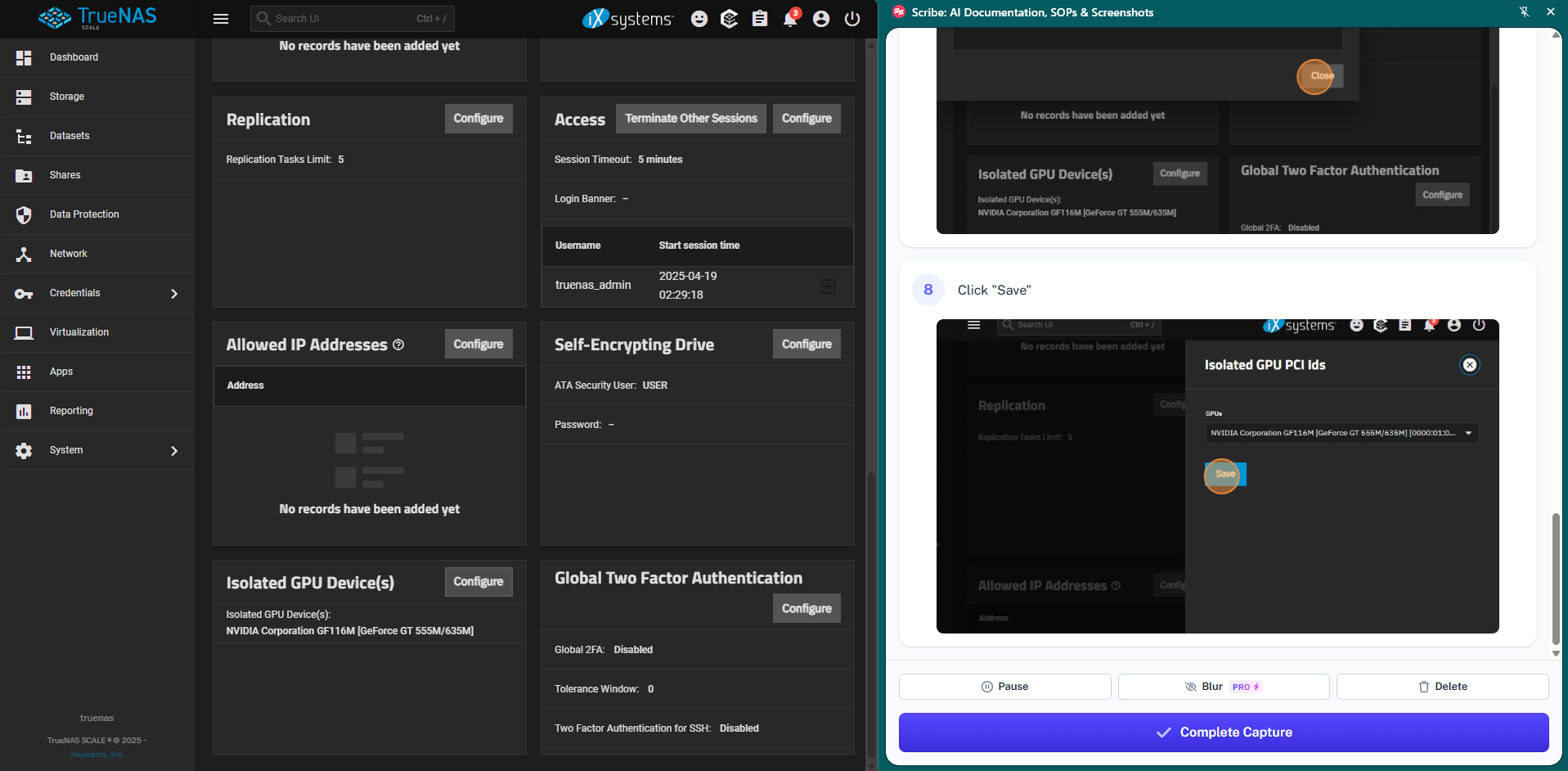Screen dimensions: 1568x771
Task: Delete the Scribe capture step
Action: coord(1442,687)
